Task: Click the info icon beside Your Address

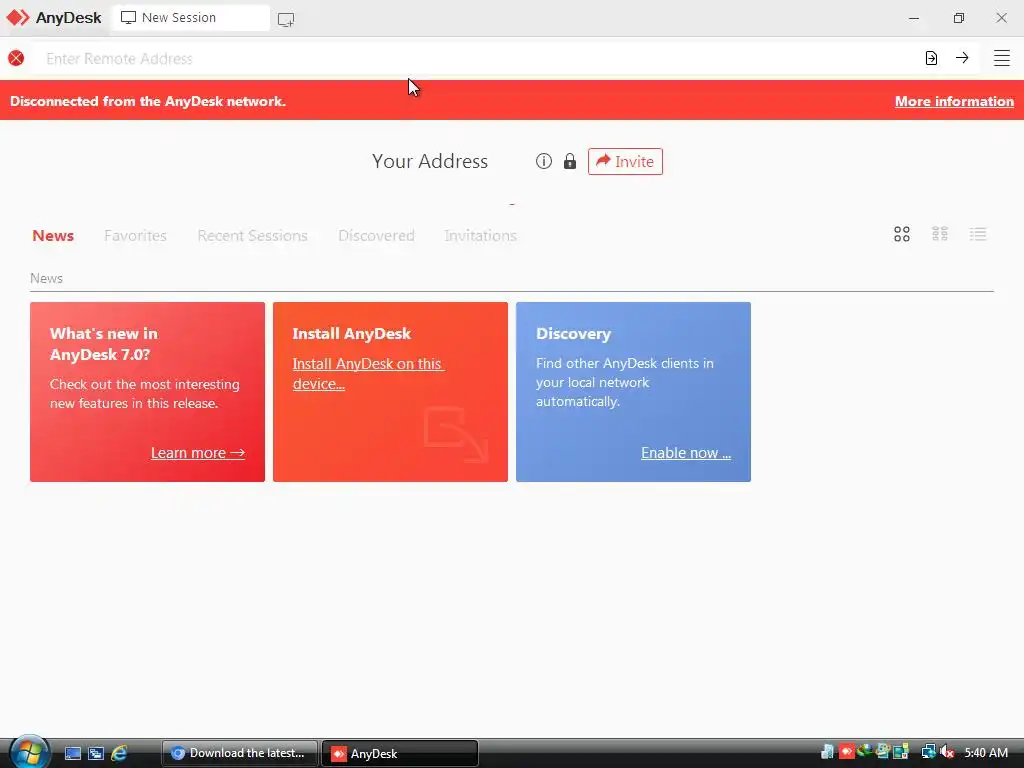Action: 544,161
